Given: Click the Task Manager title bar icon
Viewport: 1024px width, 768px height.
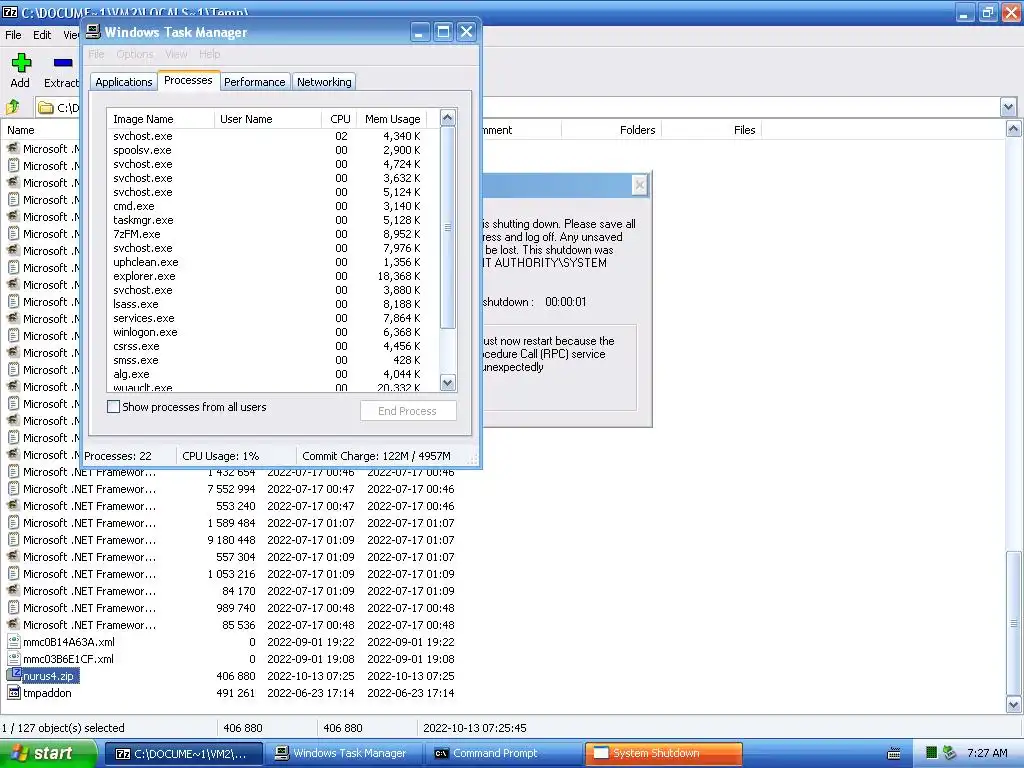Looking at the screenshot, I should click(93, 32).
